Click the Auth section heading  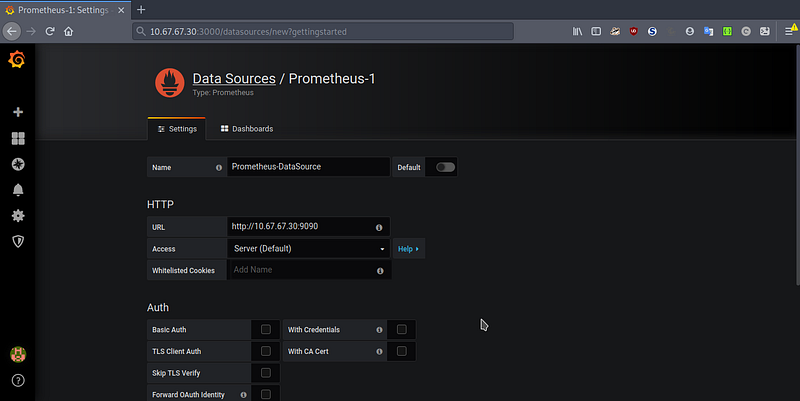click(x=158, y=308)
